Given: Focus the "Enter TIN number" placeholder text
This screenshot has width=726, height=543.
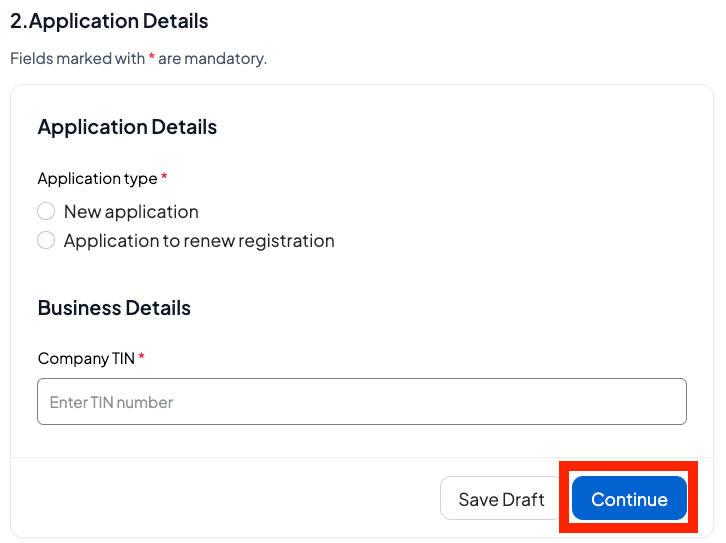Looking at the screenshot, I should pos(111,402).
